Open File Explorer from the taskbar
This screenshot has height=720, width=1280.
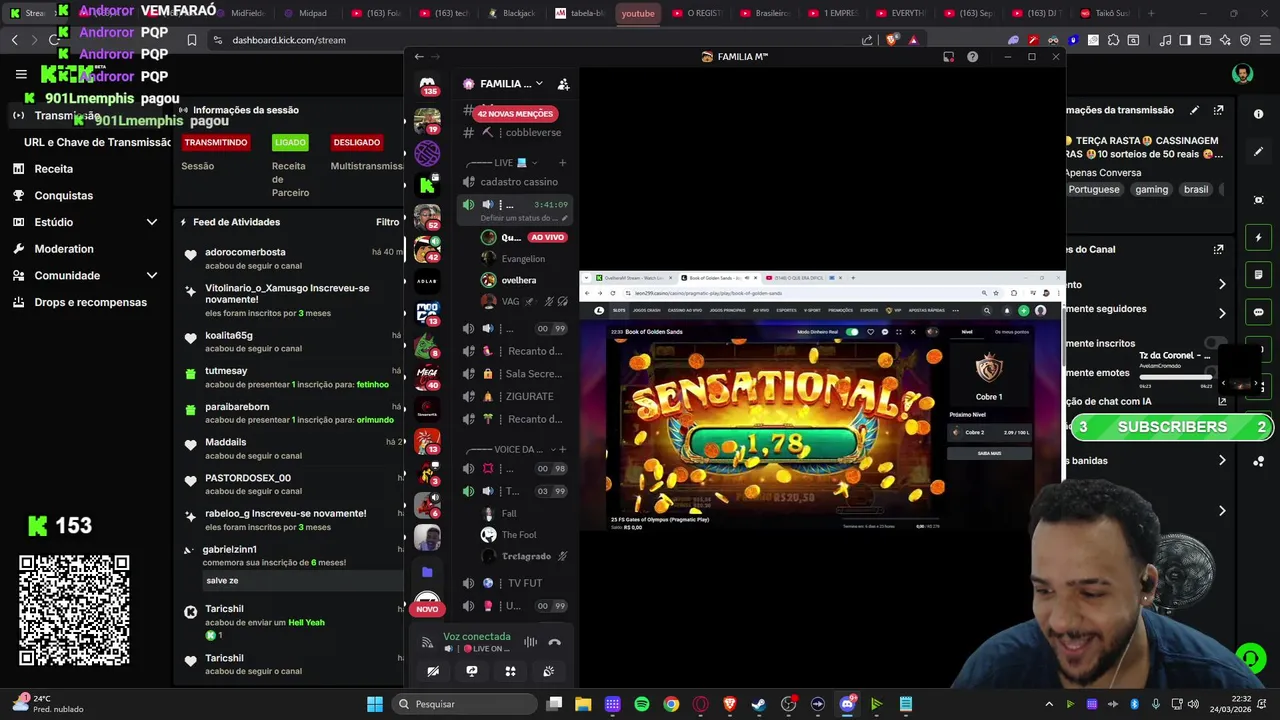583,704
